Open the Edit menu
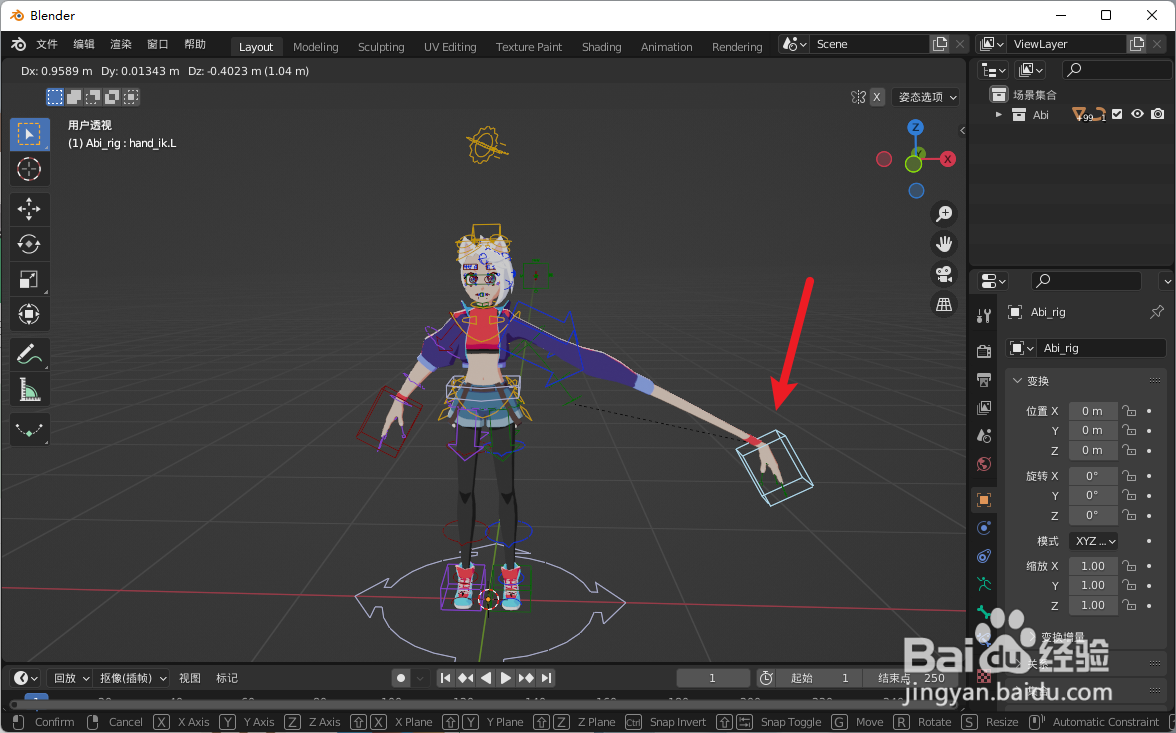1176x733 pixels. [x=83, y=44]
